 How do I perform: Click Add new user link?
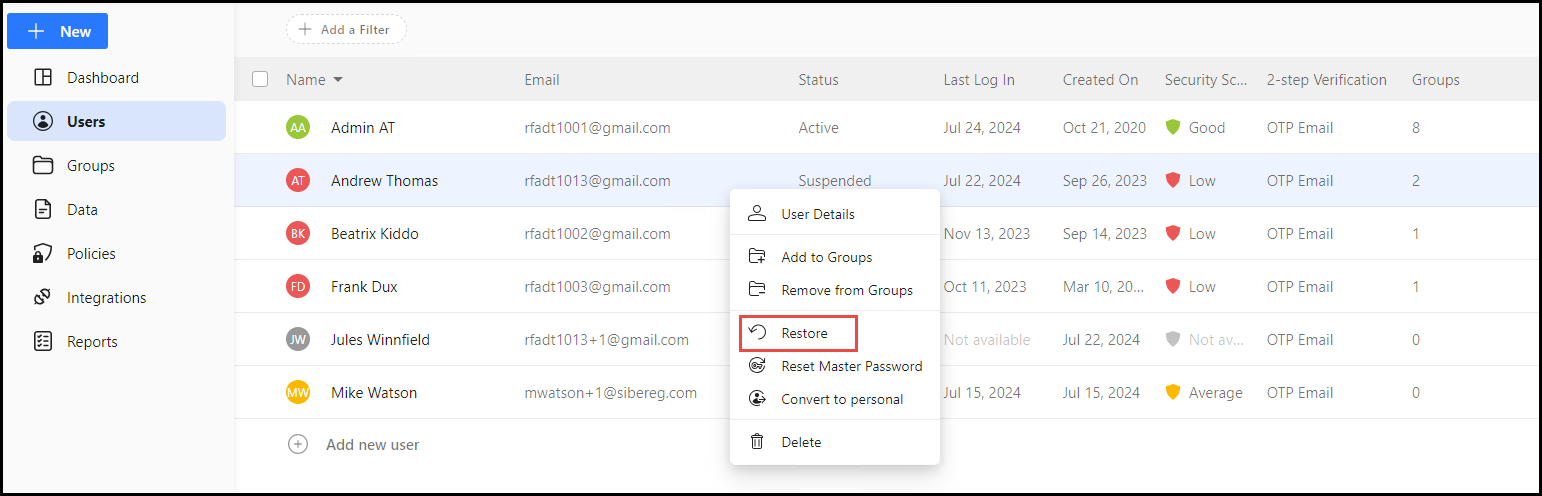pyautogui.click(x=372, y=444)
